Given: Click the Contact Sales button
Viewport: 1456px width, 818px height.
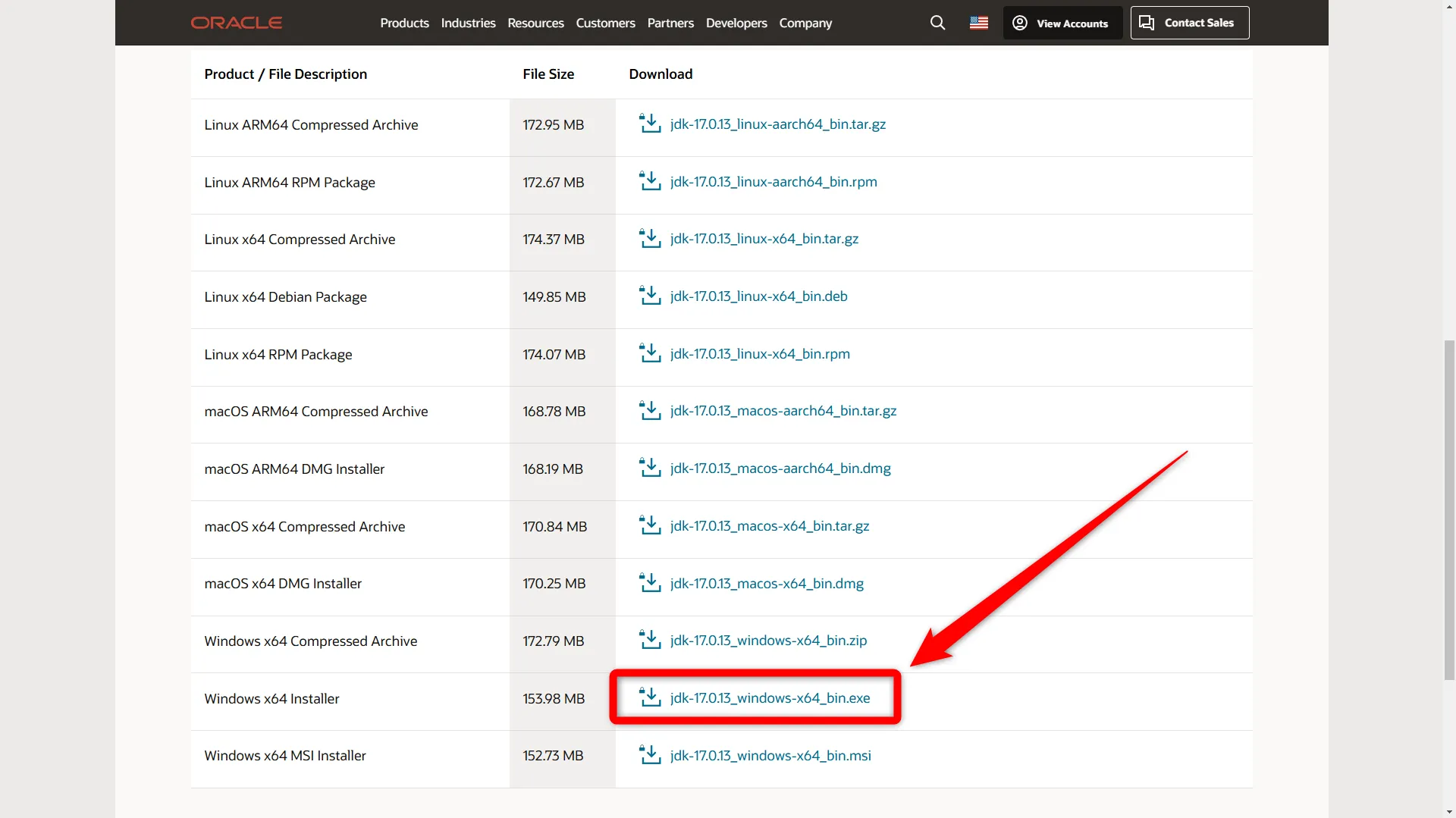Looking at the screenshot, I should click(x=1190, y=23).
